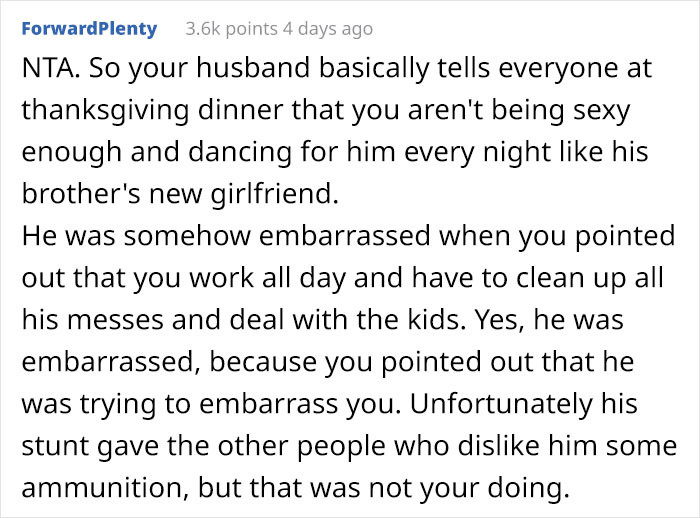Viewport: 700px width, 518px height.
Task: Click the 3.6k points score text
Action: coord(232,29)
